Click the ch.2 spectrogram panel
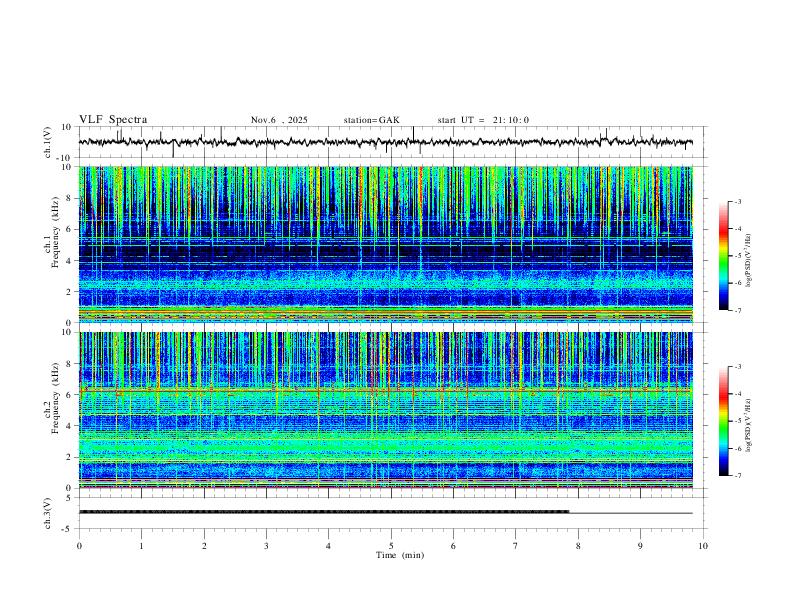Image resolution: width=792 pixels, height=612 pixels. pyautogui.click(x=386, y=410)
